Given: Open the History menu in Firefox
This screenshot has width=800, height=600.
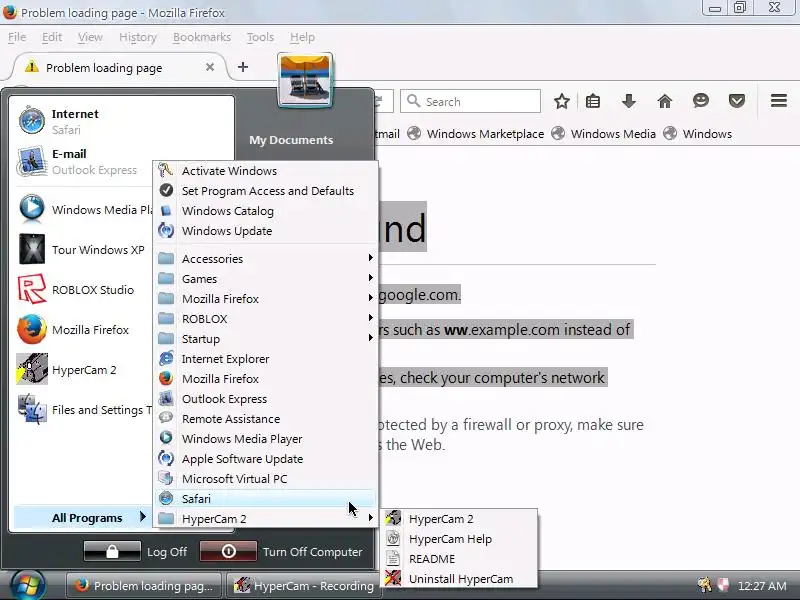Looking at the screenshot, I should (137, 37).
